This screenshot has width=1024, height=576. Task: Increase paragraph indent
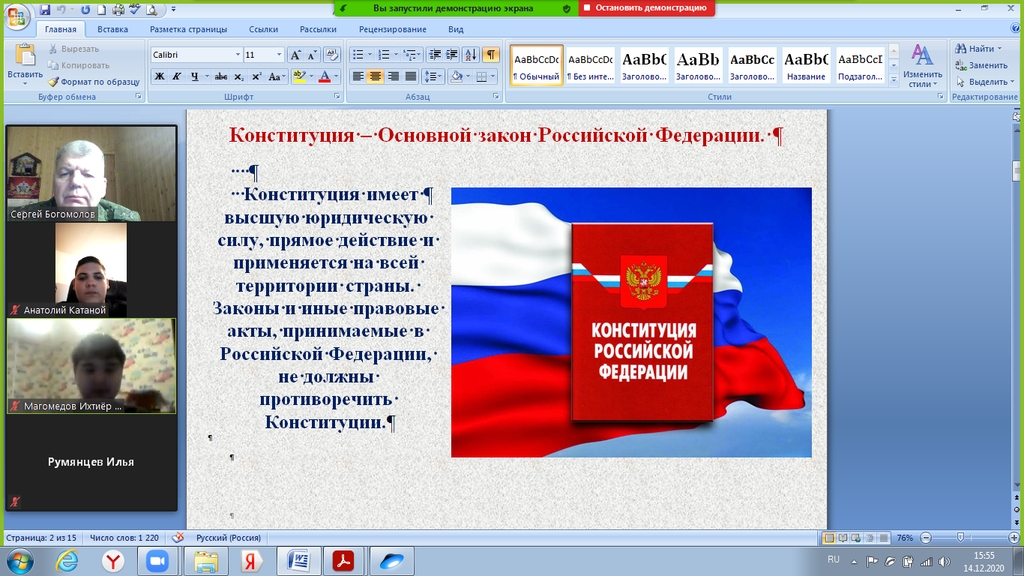point(451,55)
